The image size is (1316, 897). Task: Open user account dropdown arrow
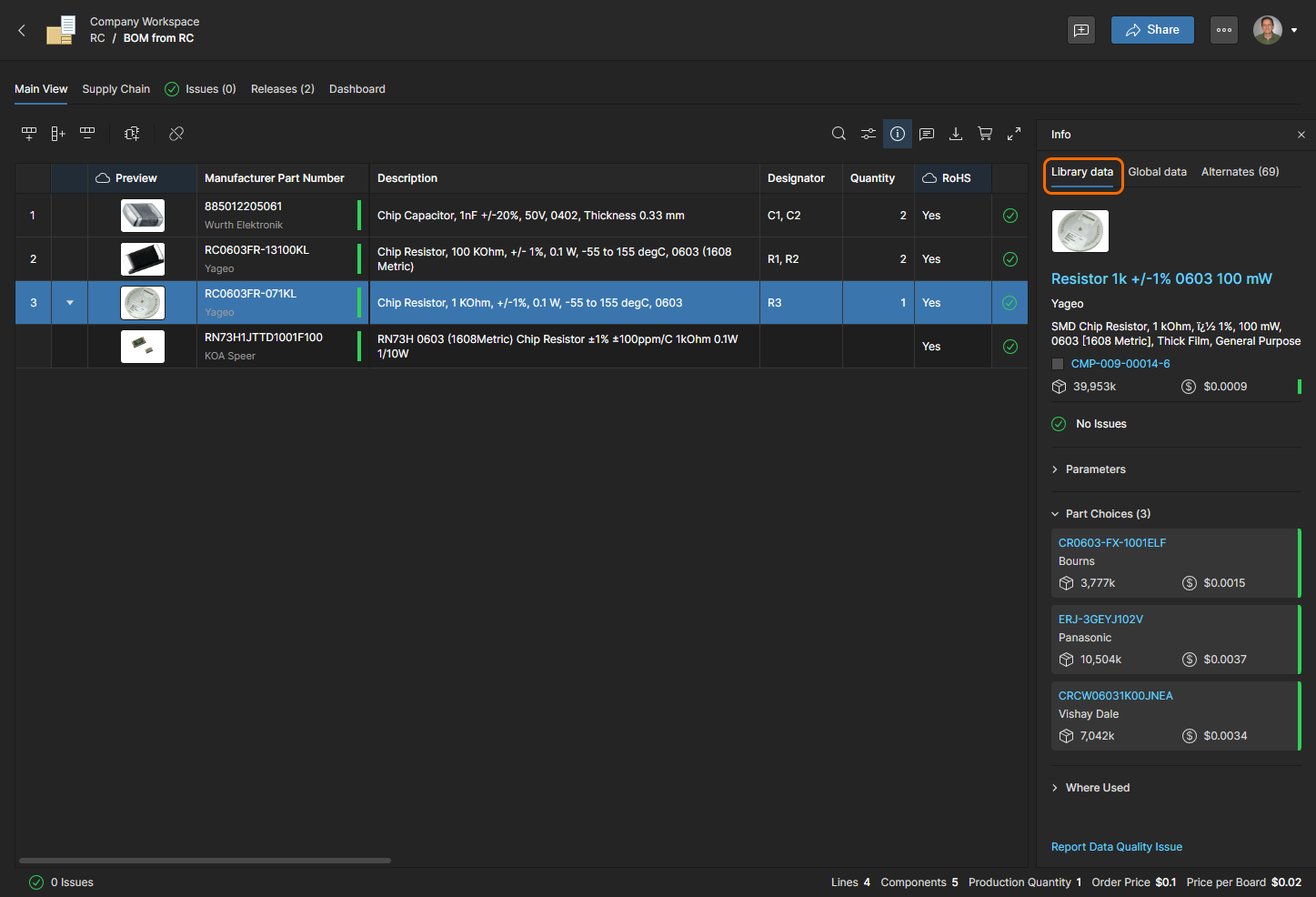[1294, 30]
